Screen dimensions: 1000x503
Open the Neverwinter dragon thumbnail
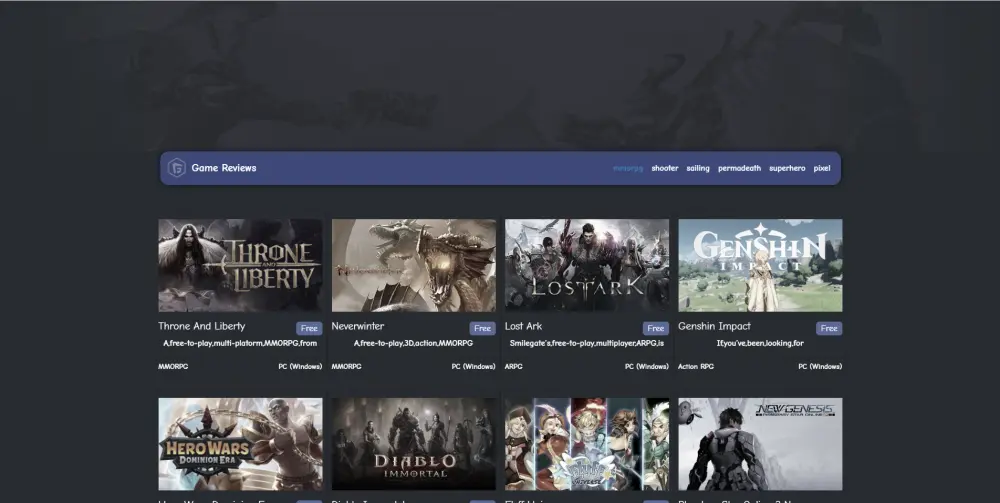[413, 265]
